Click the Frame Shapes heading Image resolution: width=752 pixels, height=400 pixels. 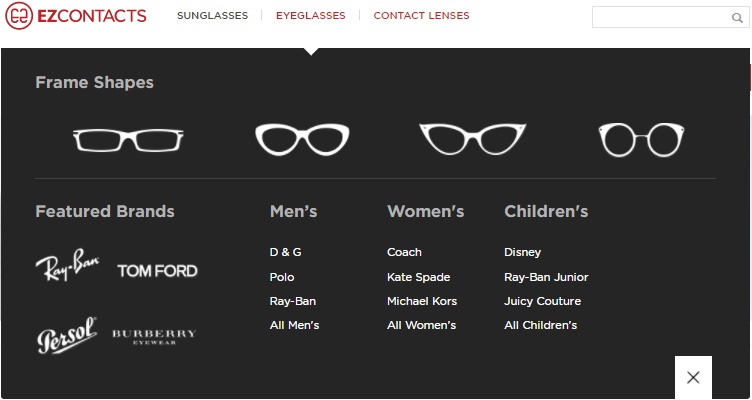tap(94, 82)
